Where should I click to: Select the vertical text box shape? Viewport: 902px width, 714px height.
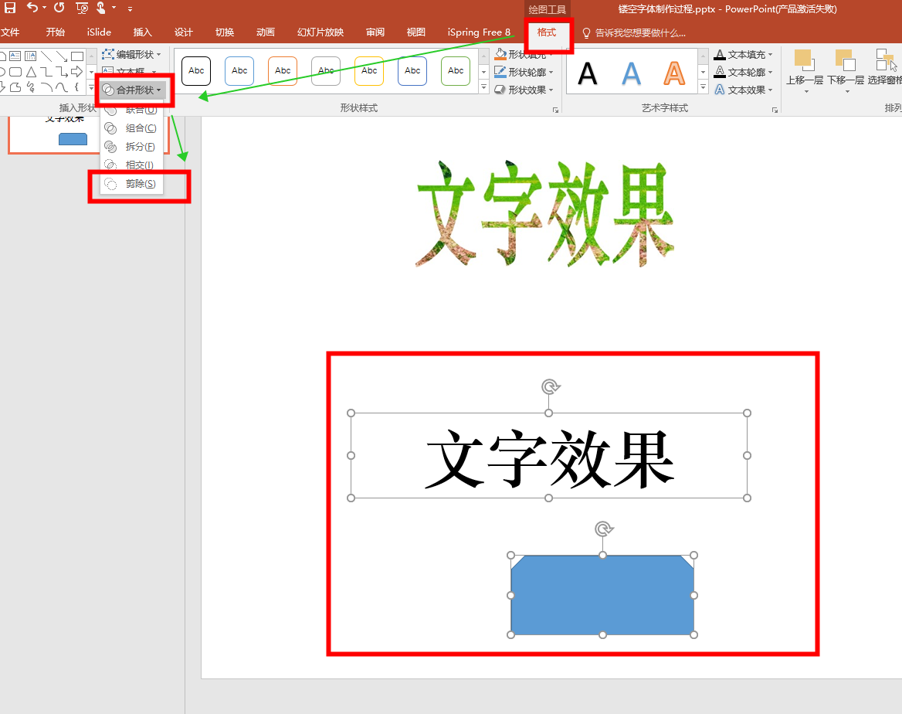click(x=31, y=56)
